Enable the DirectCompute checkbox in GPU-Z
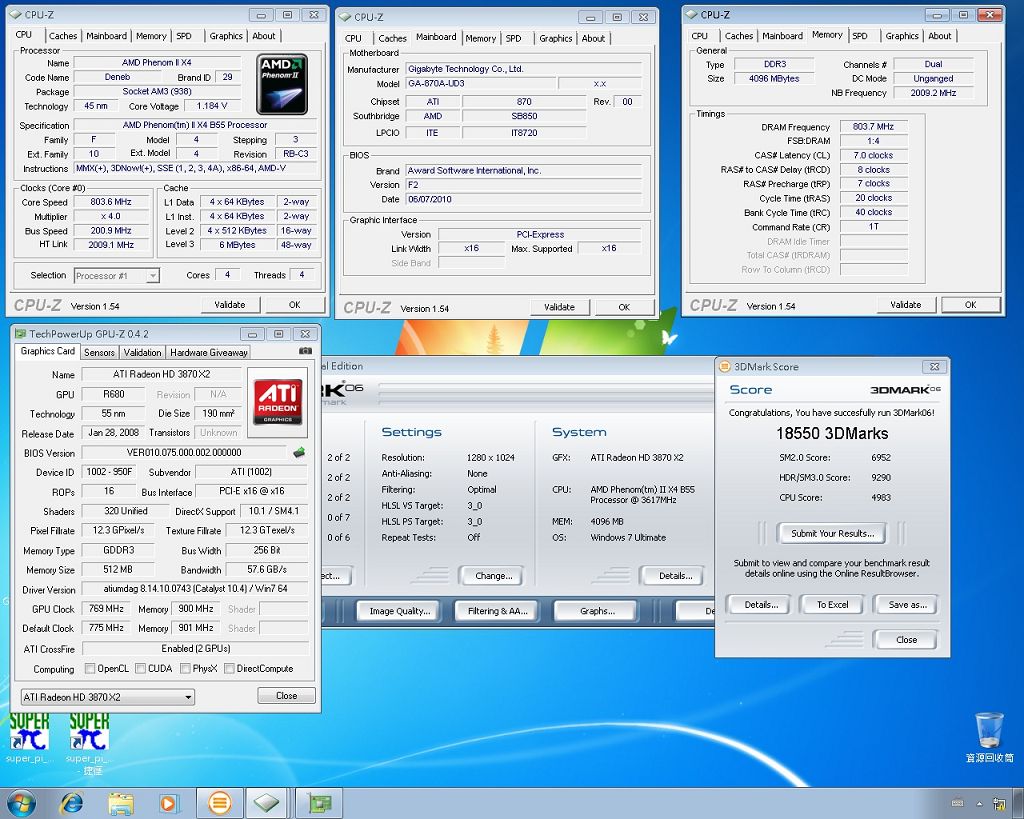The height and width of the screenshot is (819, 1024). point(229,668)
